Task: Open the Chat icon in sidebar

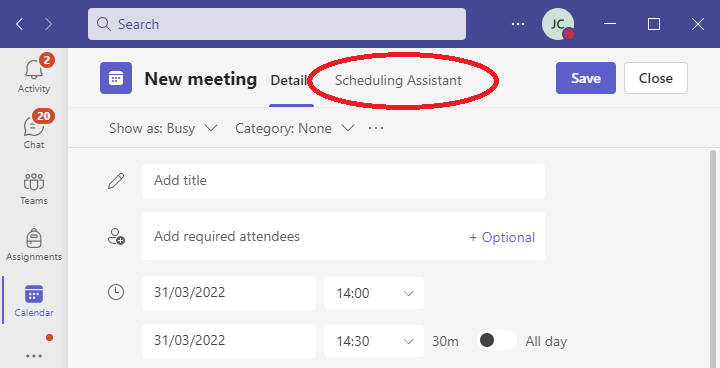Action: tap(34, 125)
